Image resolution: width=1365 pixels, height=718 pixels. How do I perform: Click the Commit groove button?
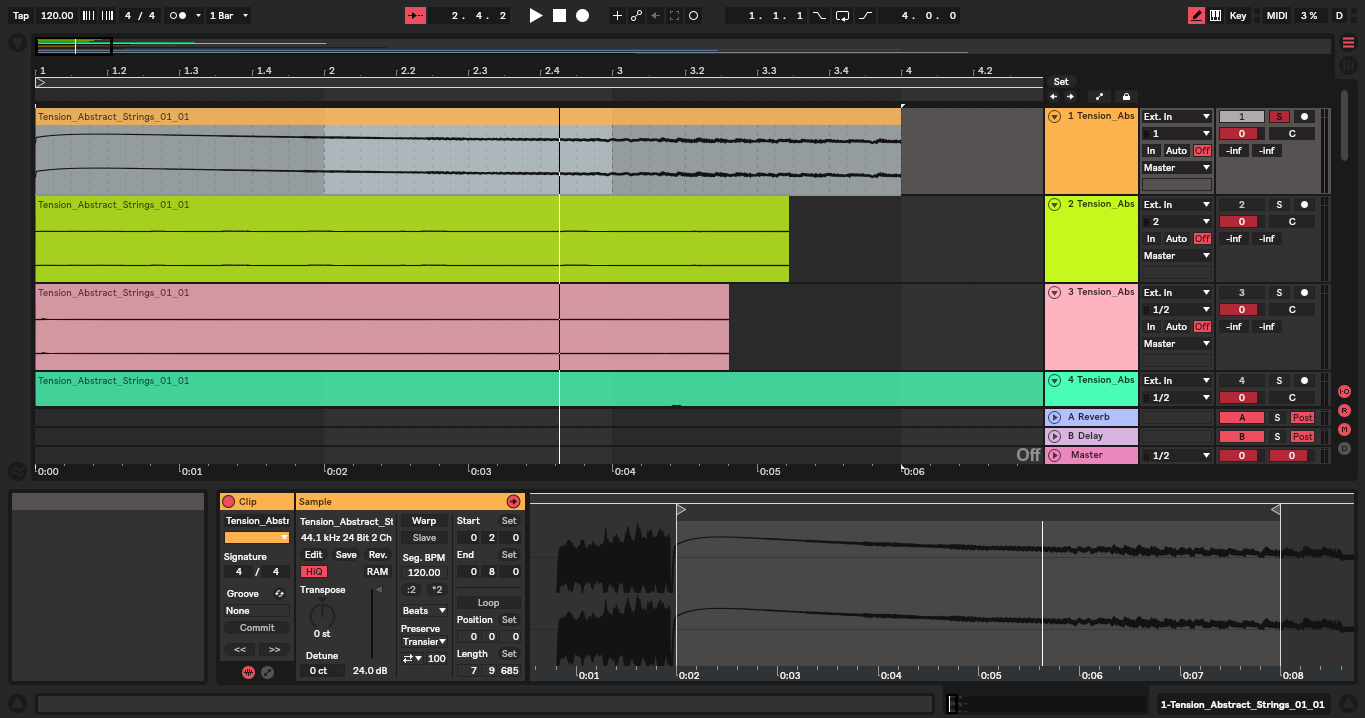[257, 628]
